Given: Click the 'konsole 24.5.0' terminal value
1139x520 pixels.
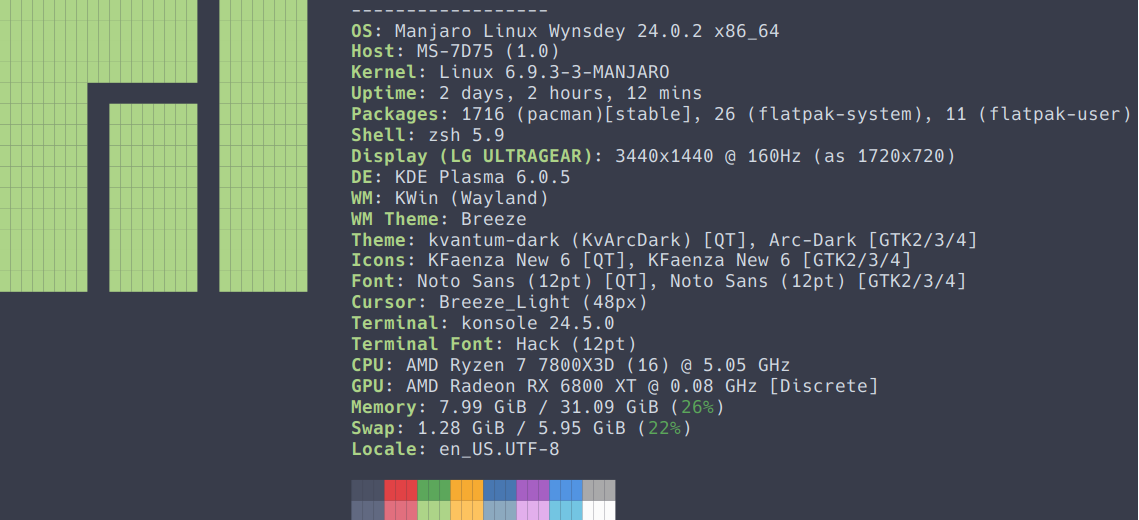Looking at the screenshot, I should tap(538, 322).
